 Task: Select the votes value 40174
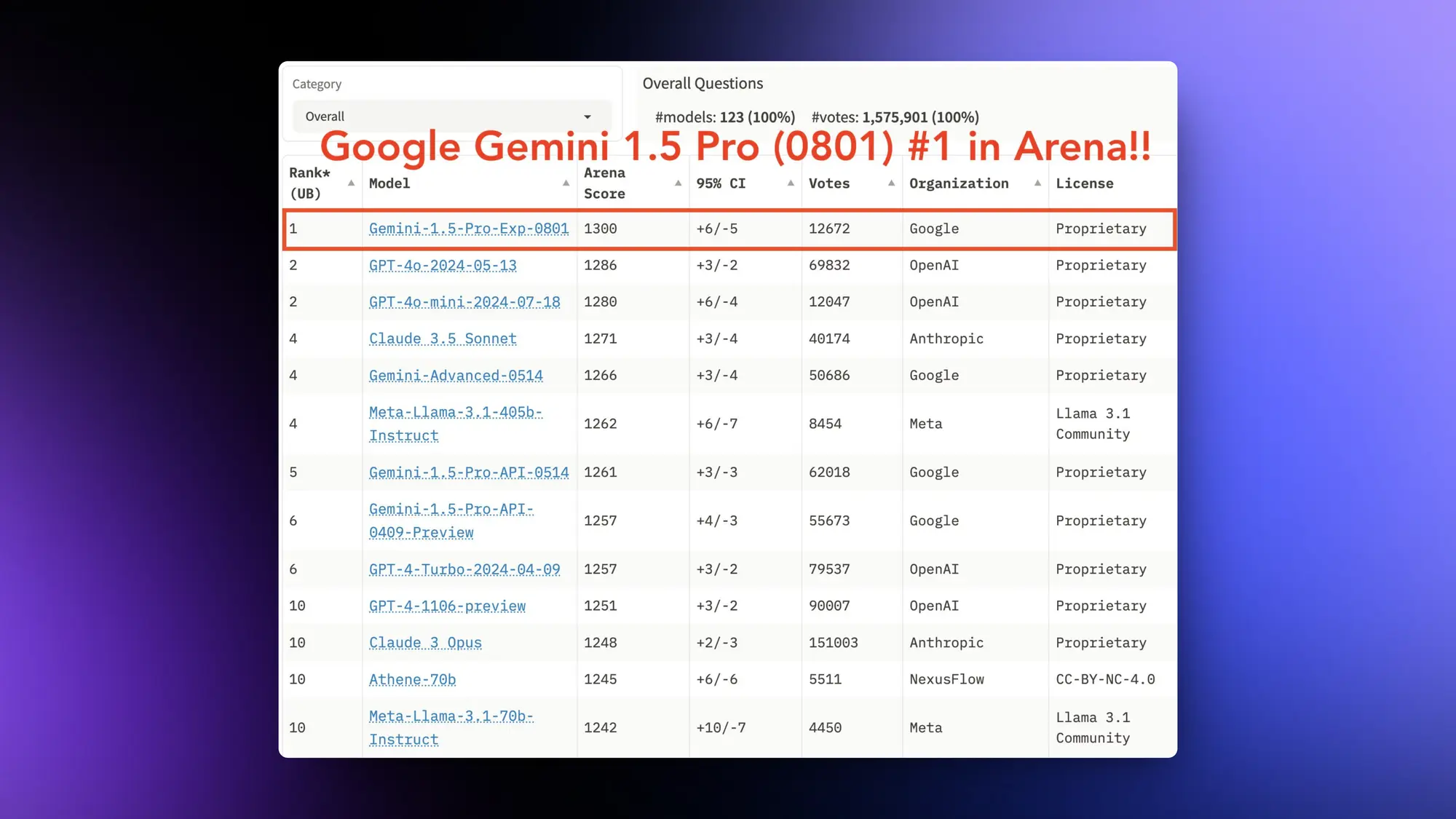(x=829, y=339)
